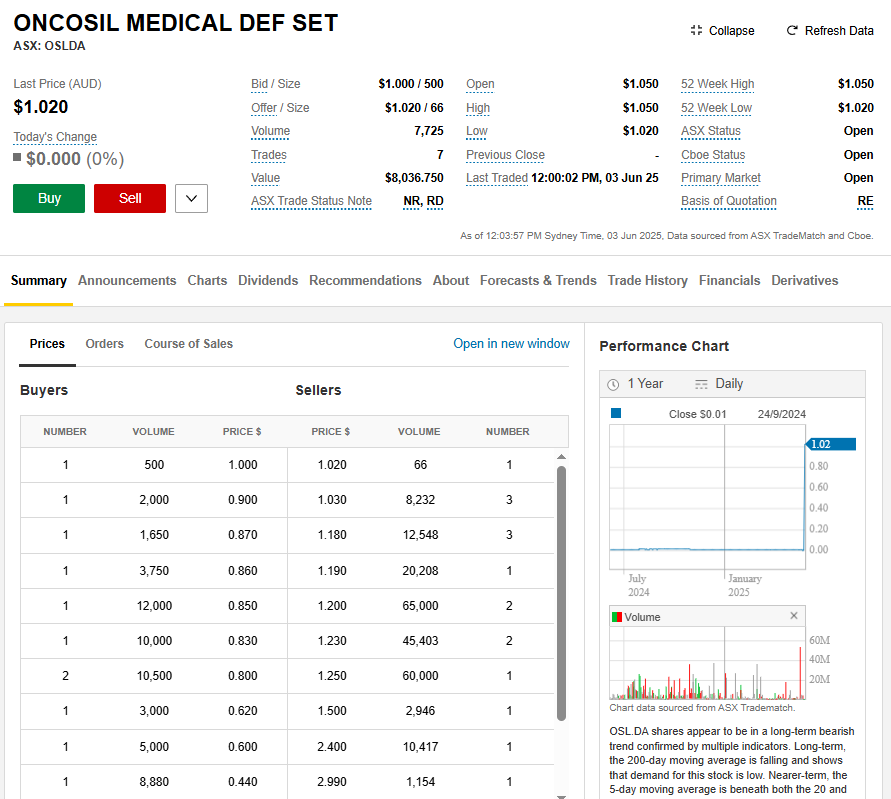The height and width of the screenshot is (799, 891).
Task: Click the 1.02 price marker on chart
Action: coord(830,444)
